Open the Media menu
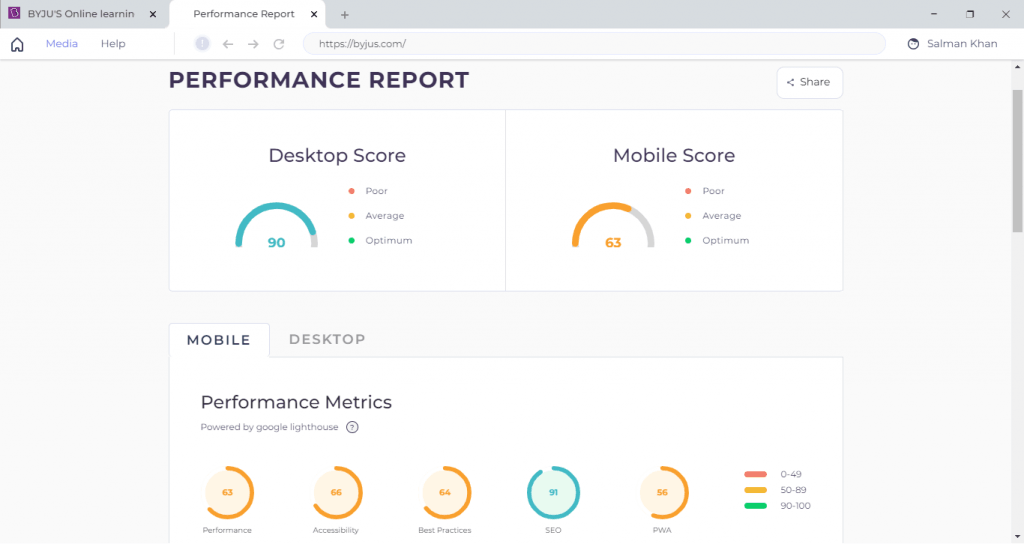Screen dimensions: 1024x544 [62, 44]
